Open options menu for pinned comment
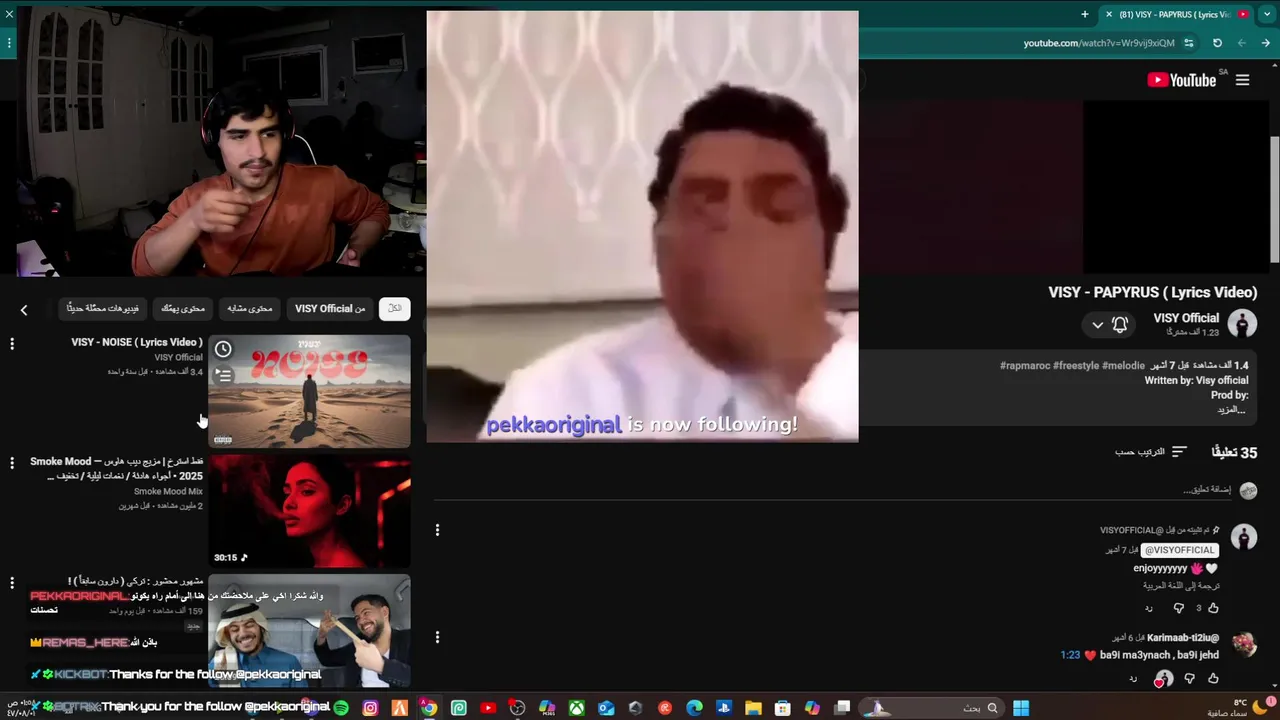This screenshot has height=720, width=1280. 437,530
